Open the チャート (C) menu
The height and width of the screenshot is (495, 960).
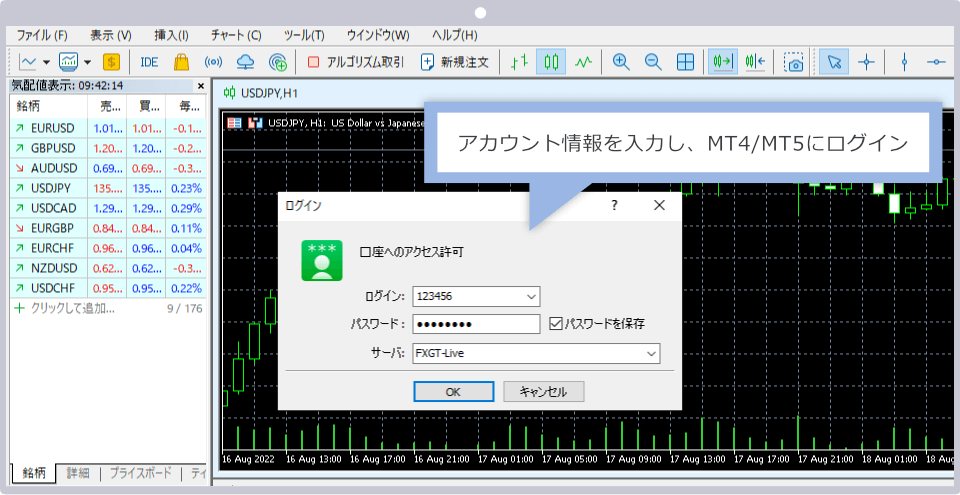[x=236, y=35]
